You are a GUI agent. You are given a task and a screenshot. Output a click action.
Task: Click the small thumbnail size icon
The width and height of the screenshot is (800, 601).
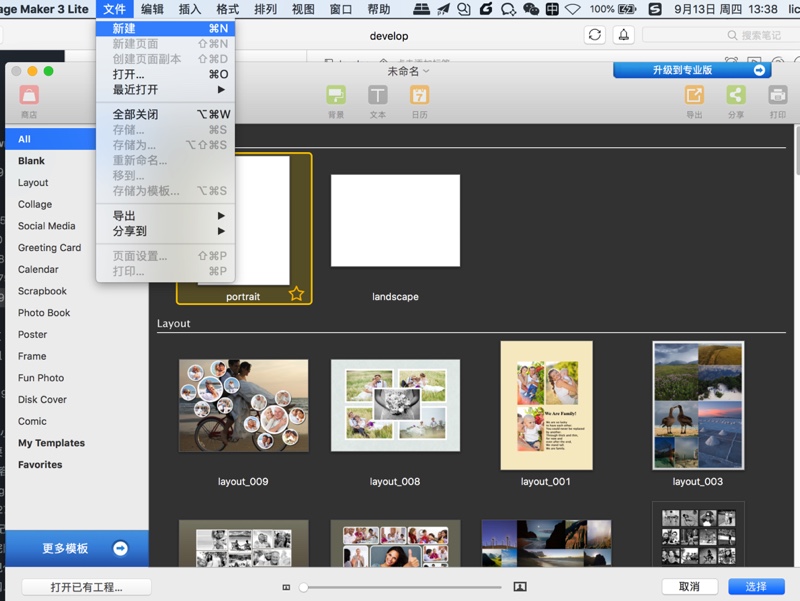[286, 587]
